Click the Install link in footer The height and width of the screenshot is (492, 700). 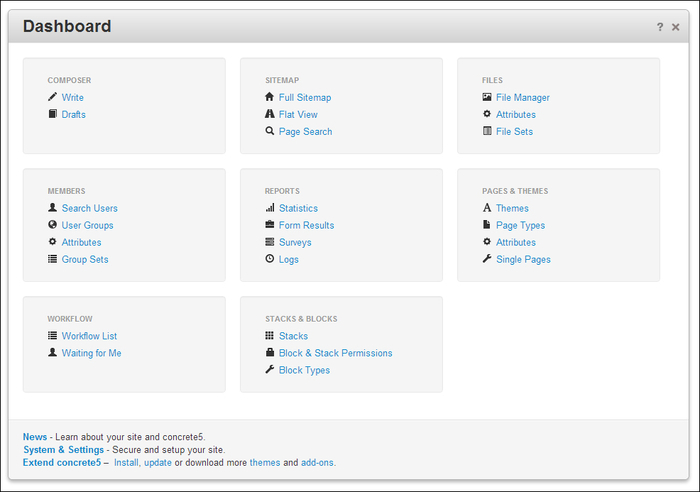tap(126, 463)
